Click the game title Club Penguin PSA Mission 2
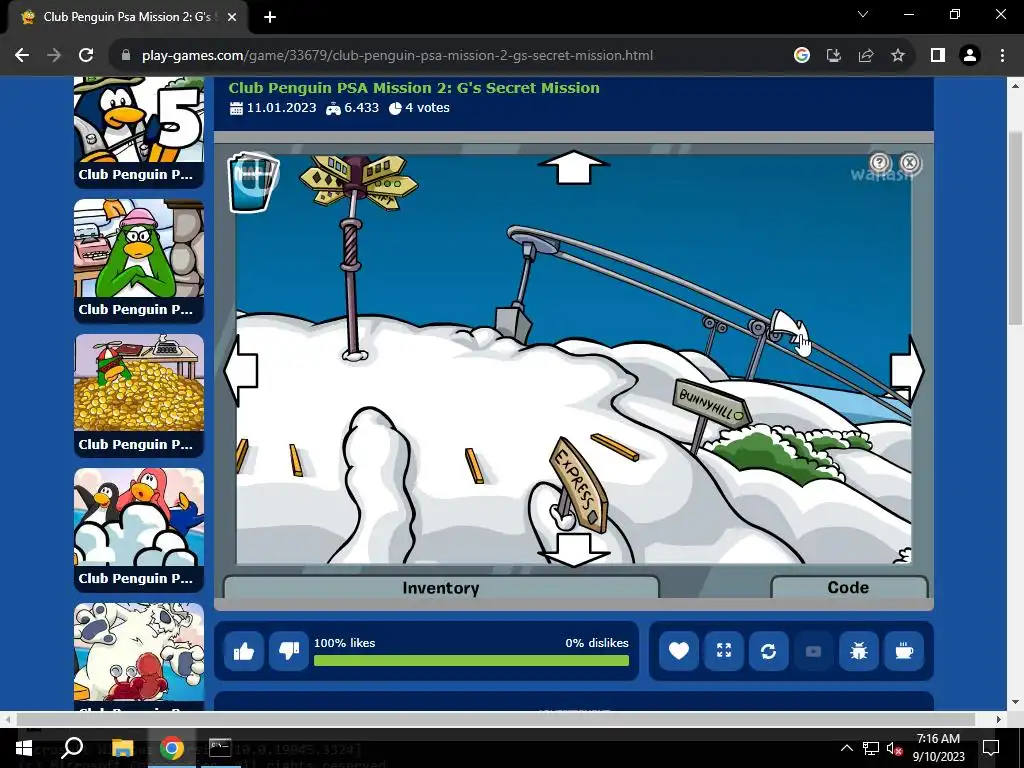1024x768 pixels. tap(414, 88)
